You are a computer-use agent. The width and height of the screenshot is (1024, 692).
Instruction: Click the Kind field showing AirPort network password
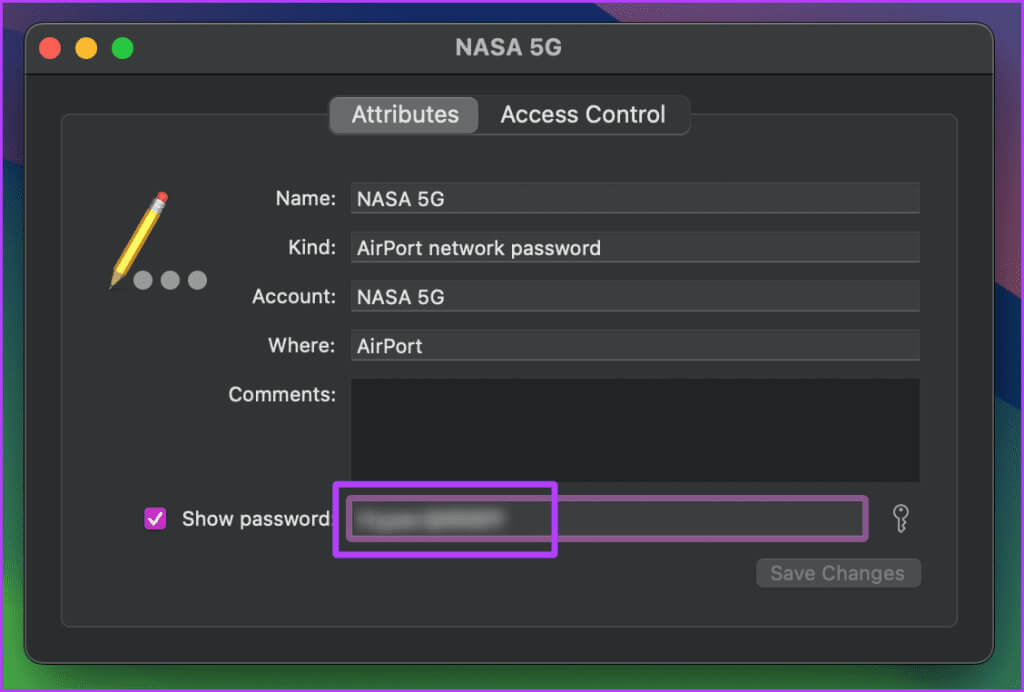tap(635, 247)
